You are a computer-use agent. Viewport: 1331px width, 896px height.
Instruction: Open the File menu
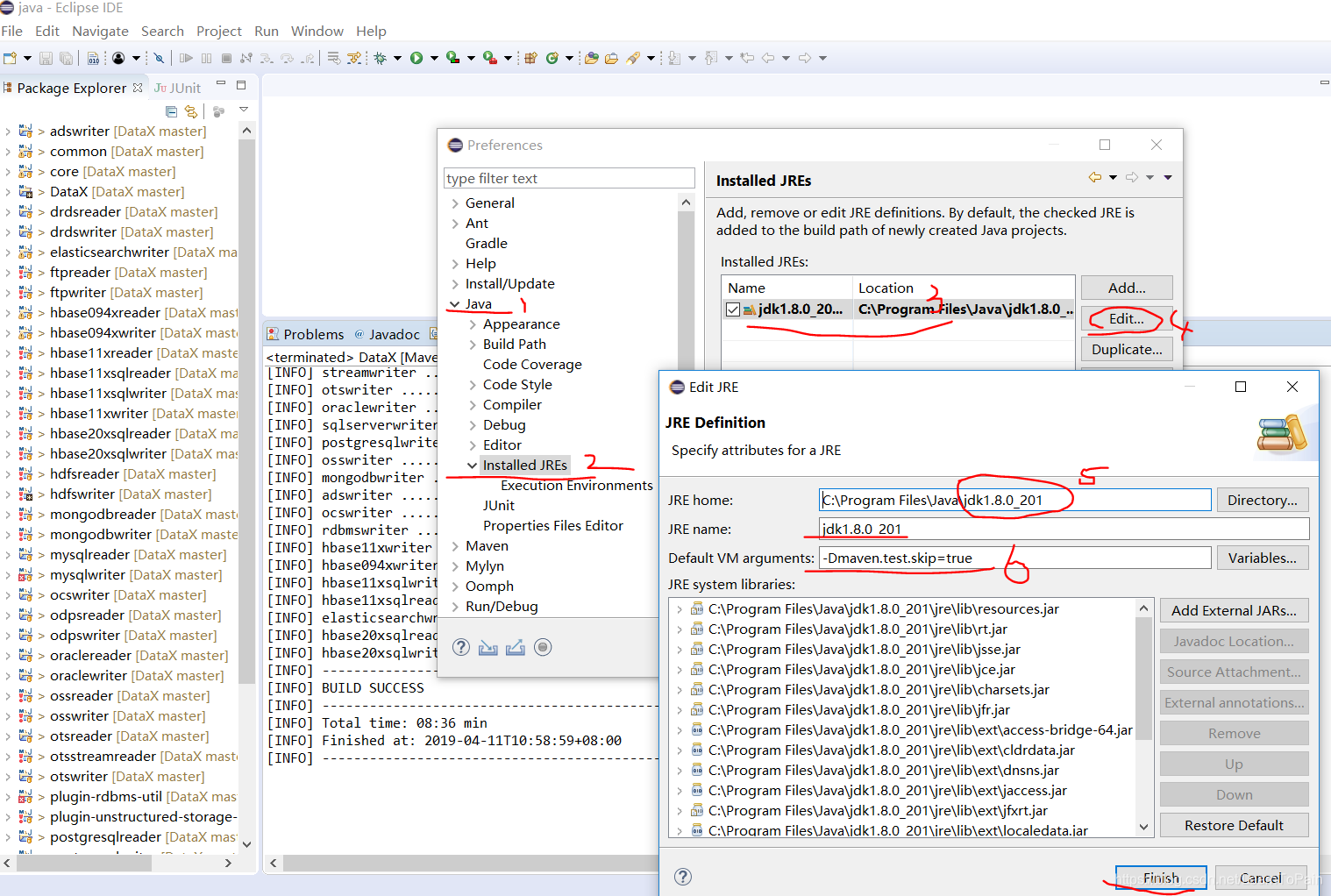[x=12, y=31]
